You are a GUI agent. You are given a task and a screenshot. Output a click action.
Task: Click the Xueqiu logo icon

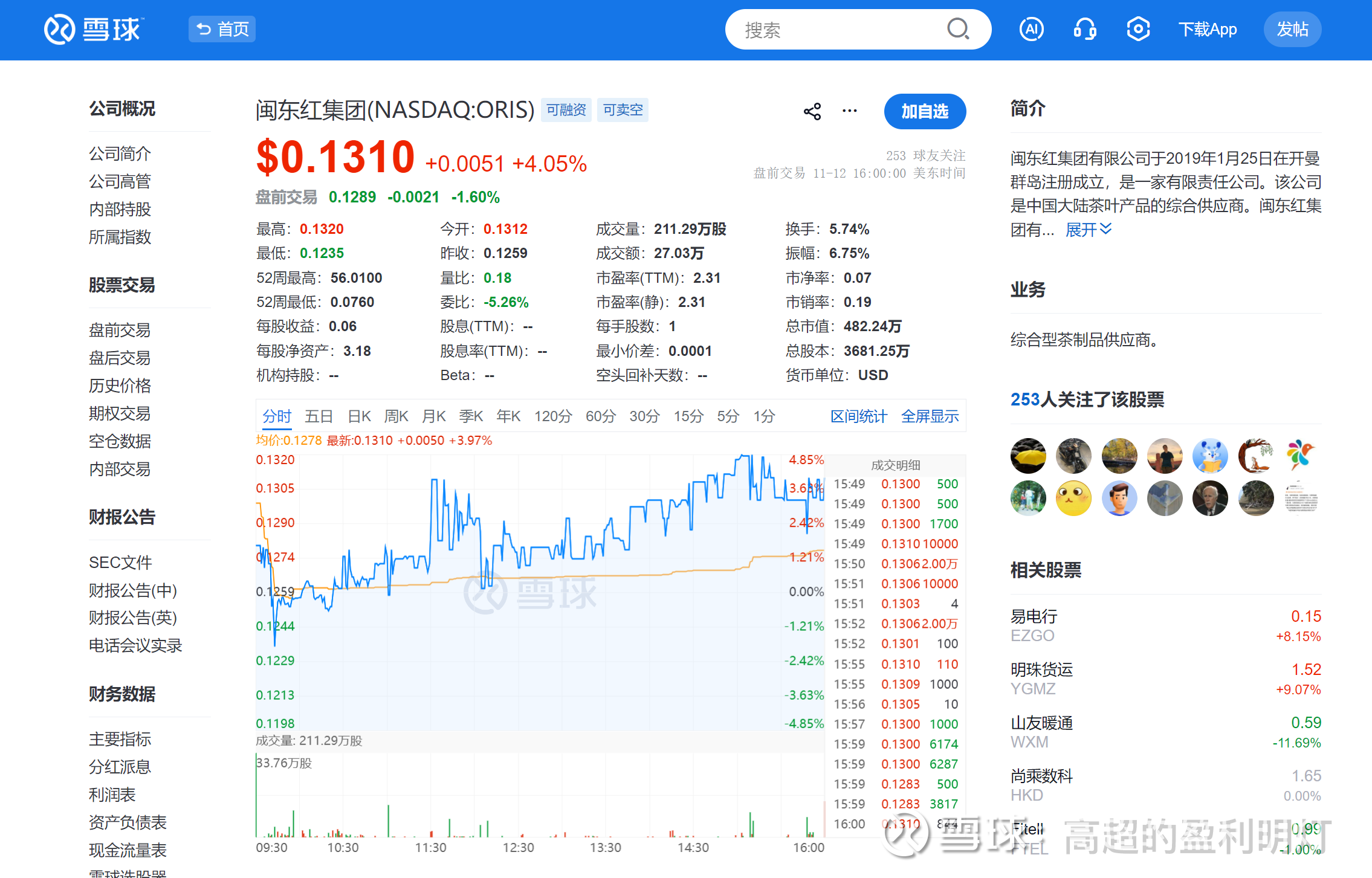pyautogui.click(x=59, y=29)
